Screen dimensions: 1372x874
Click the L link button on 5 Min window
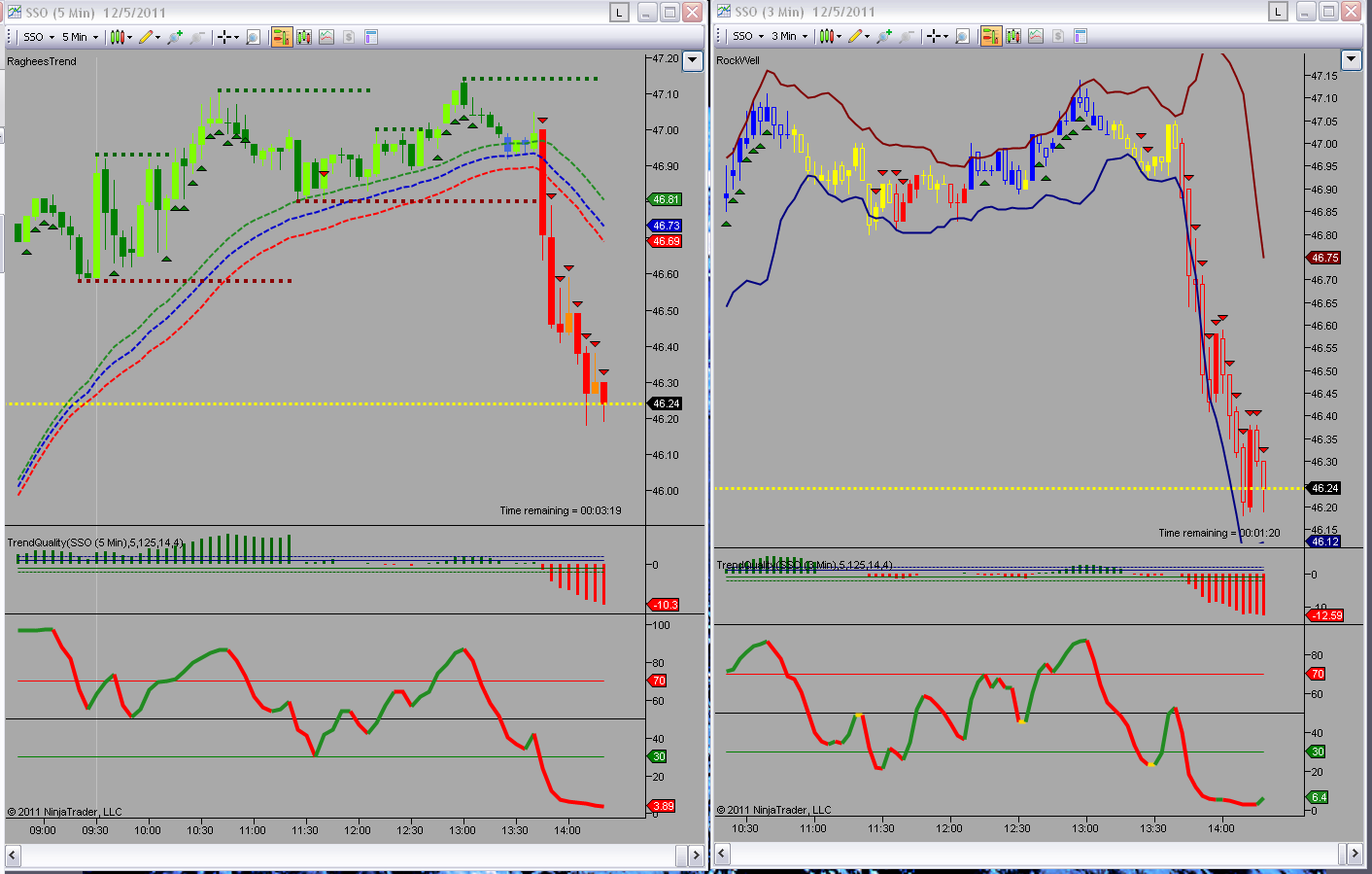tap(619, 12)
